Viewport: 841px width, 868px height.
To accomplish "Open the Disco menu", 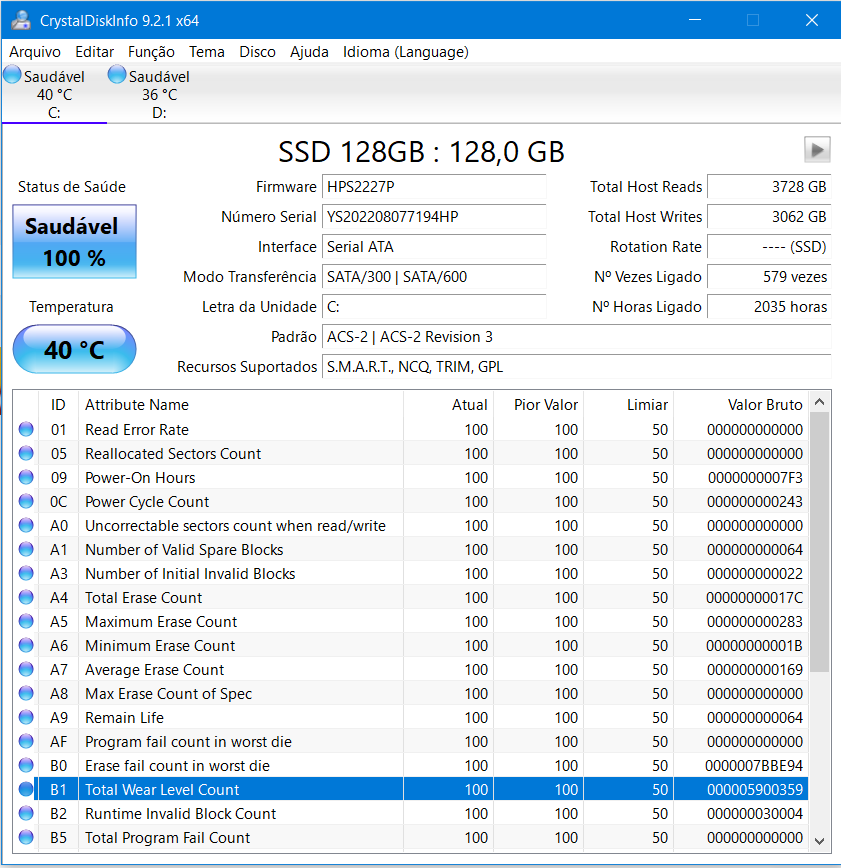I will tap(257, 52).
